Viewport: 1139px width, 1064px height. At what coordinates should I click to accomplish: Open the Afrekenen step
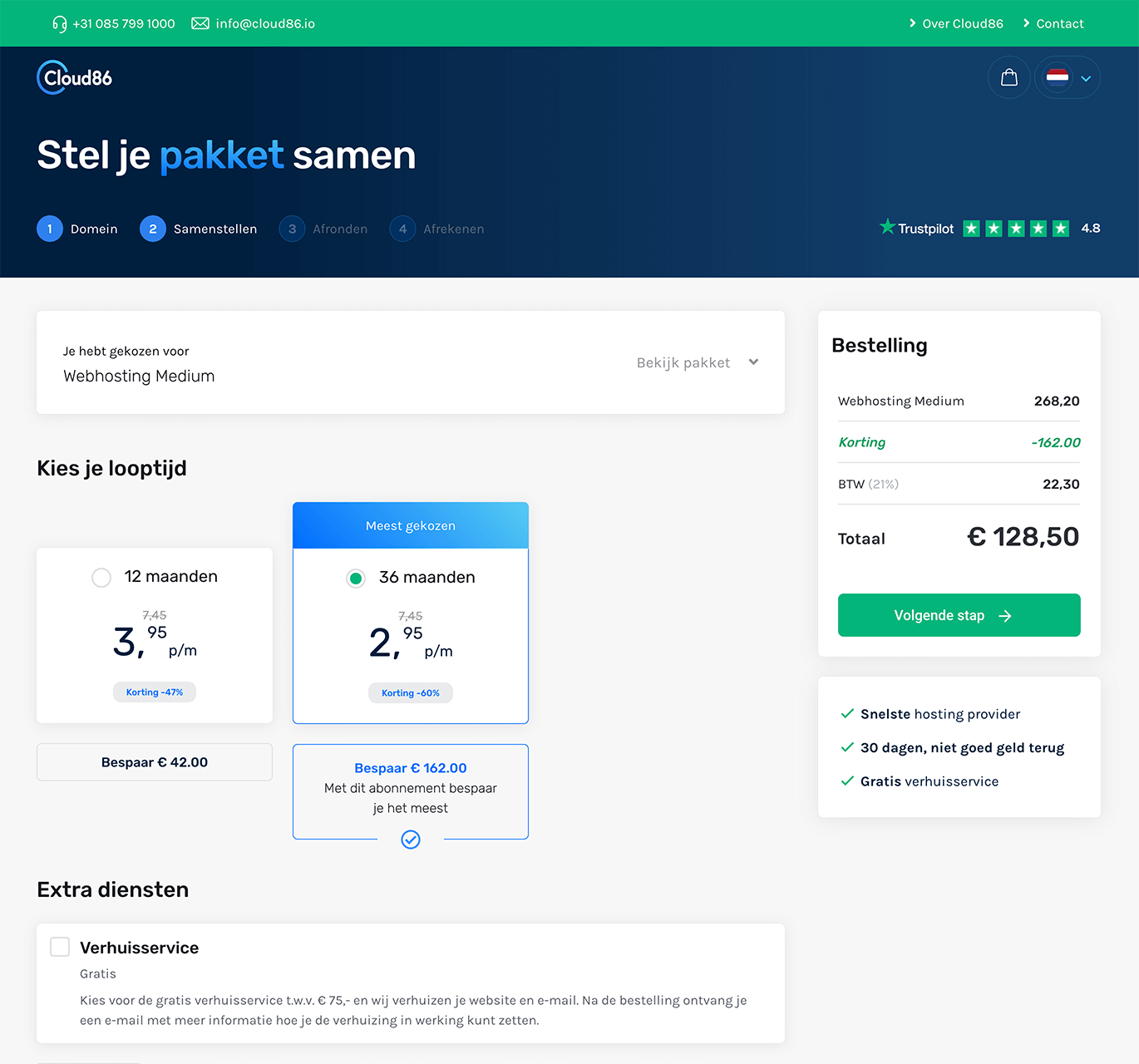point(436,229)
